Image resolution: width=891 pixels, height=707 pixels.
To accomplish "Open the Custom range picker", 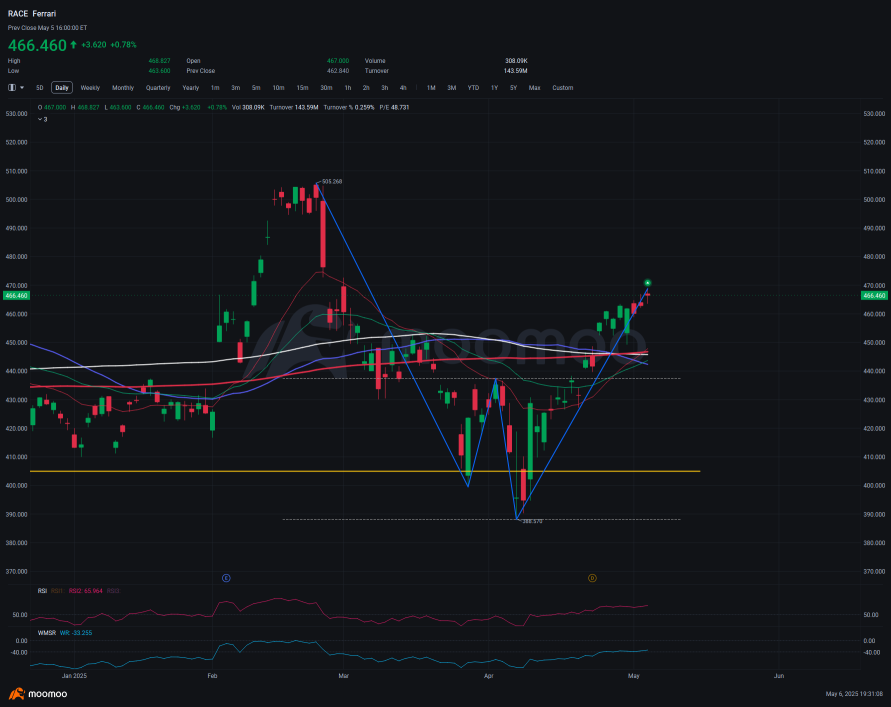I will [x=563, y=88].
